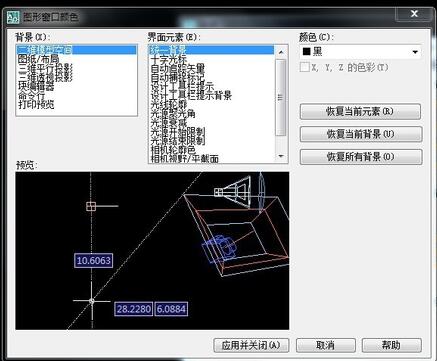This screenshot has height=361, width=437.
Task: Click the dialog title bar application icon
Action: coord(13,17)
